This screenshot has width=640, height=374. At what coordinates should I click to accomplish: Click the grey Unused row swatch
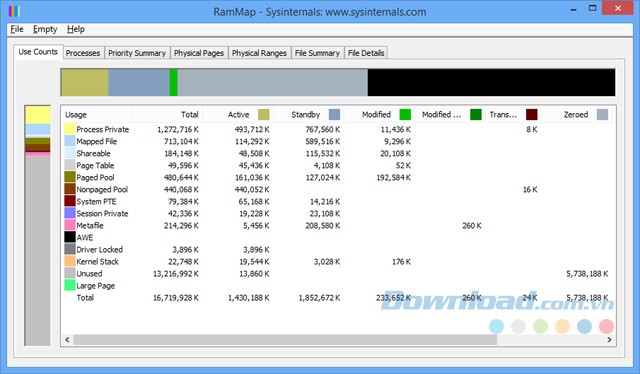[x=70, y=274]
